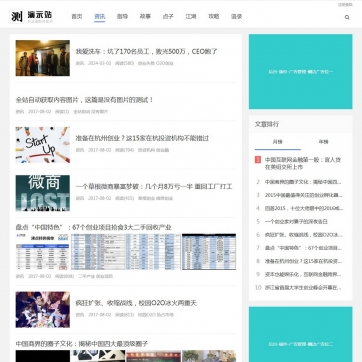Open the 点子 nav item

pyautogui.click(x=168, y=16)
